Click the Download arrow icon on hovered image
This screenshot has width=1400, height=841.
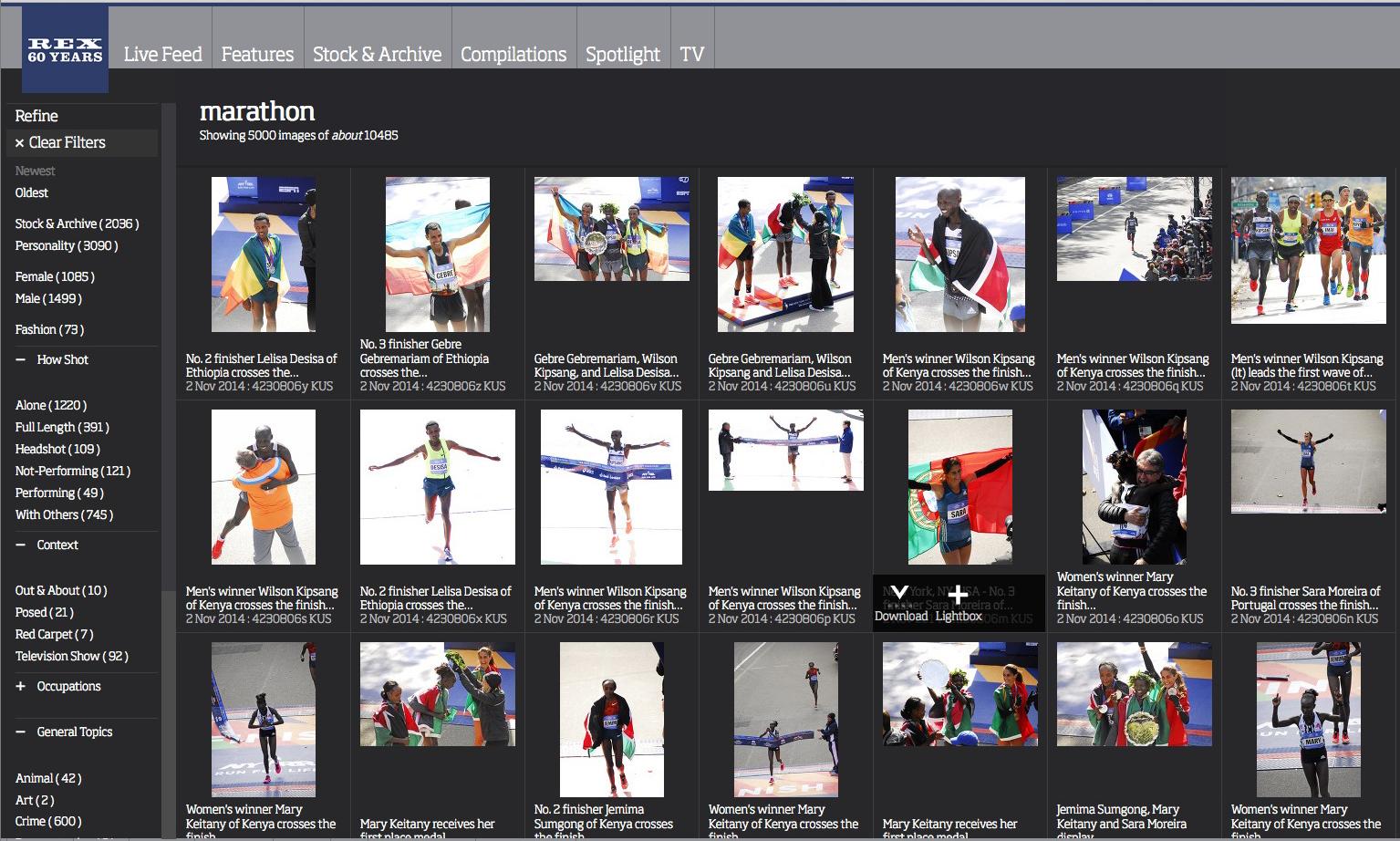(x=899, y=594)
